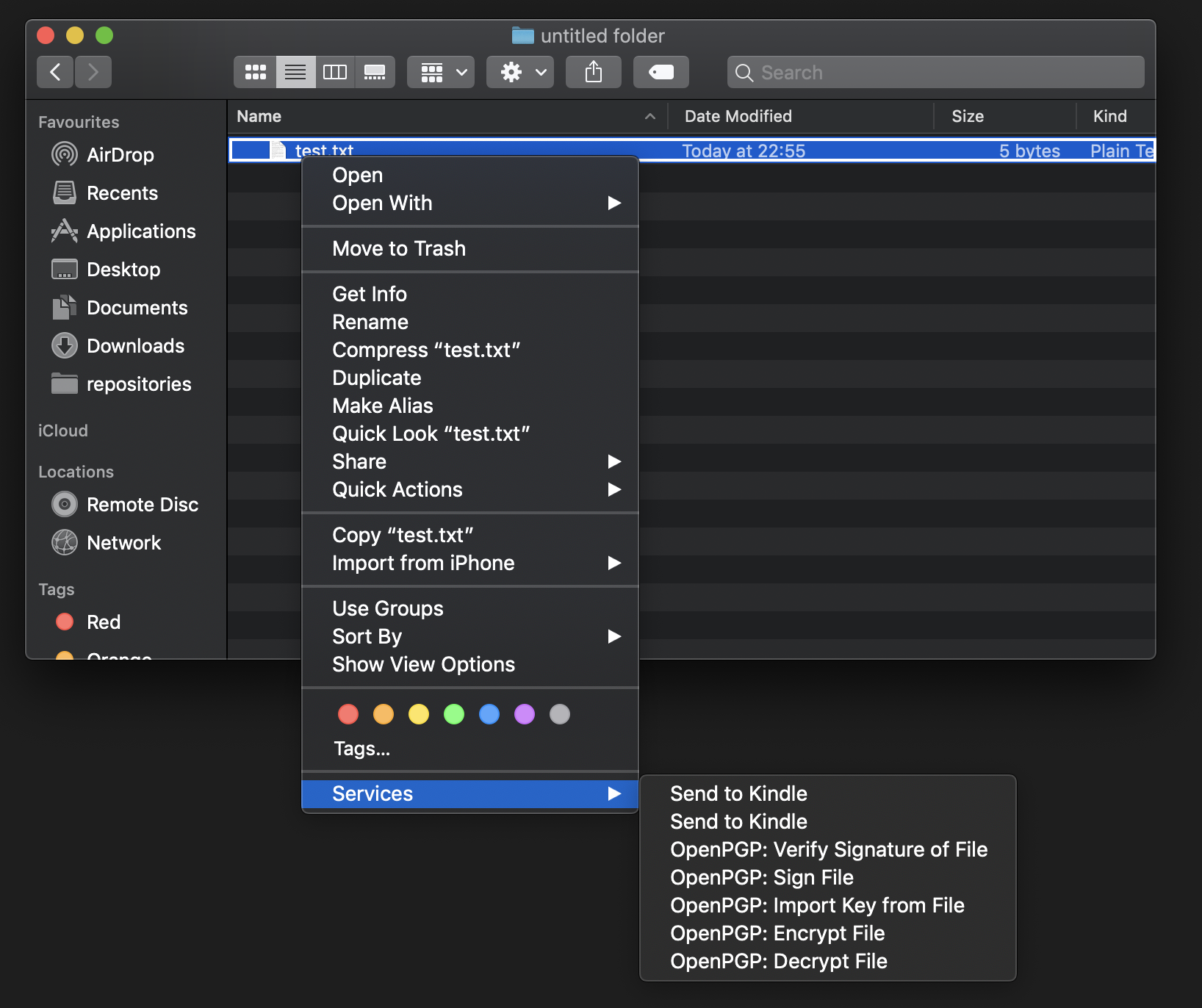1202x1008 pixels.
Task: Click the Share toolbar icon
Action: click(593, 72)
